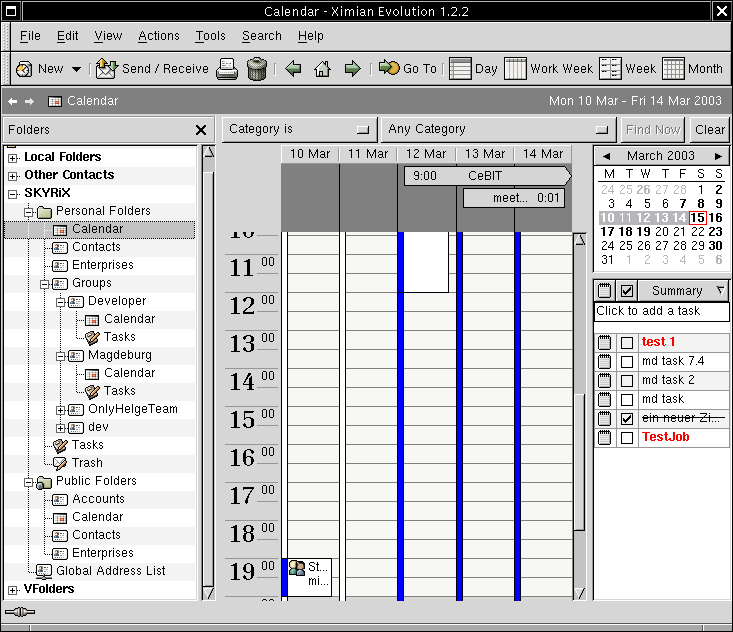
Task: Open the Search menu
Action: (262, 36)
